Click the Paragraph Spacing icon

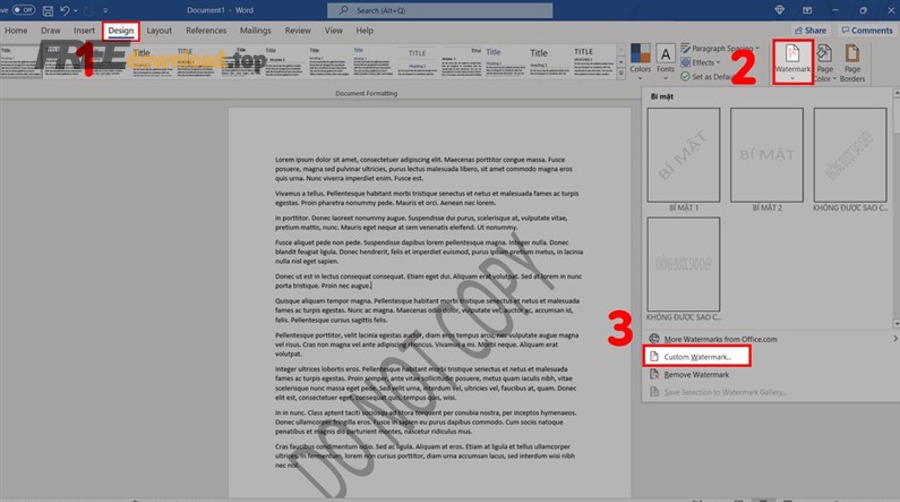[686, 48]
